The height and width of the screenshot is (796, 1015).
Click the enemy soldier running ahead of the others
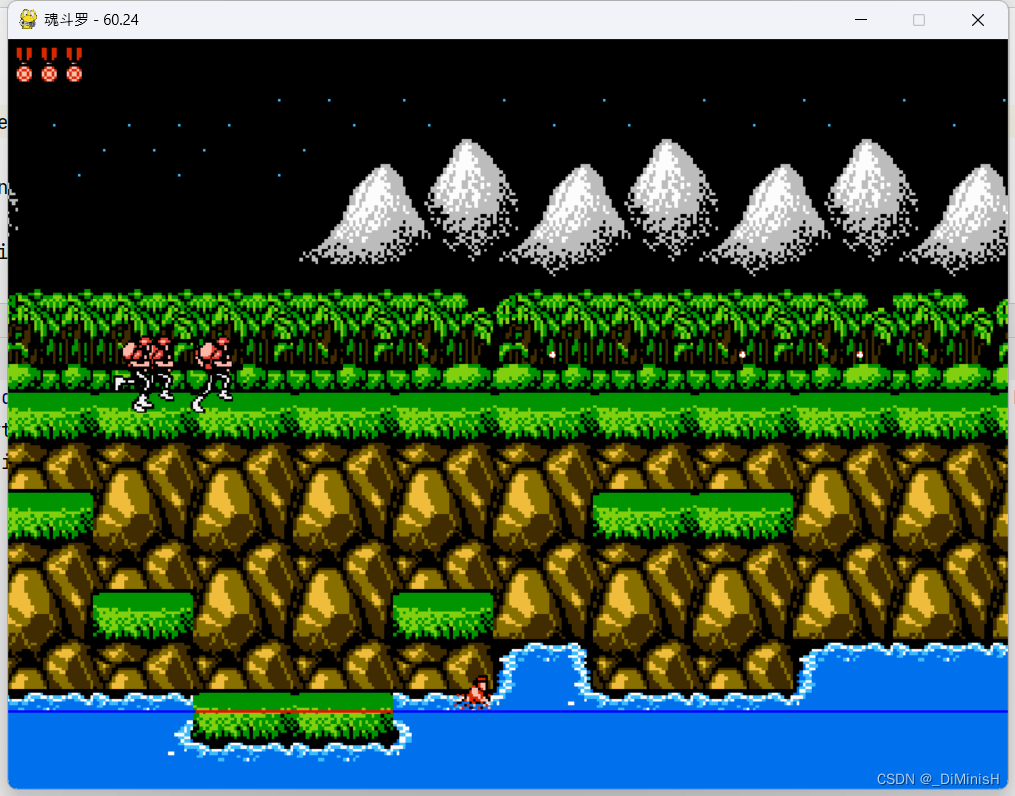click(x=213, y=374)
